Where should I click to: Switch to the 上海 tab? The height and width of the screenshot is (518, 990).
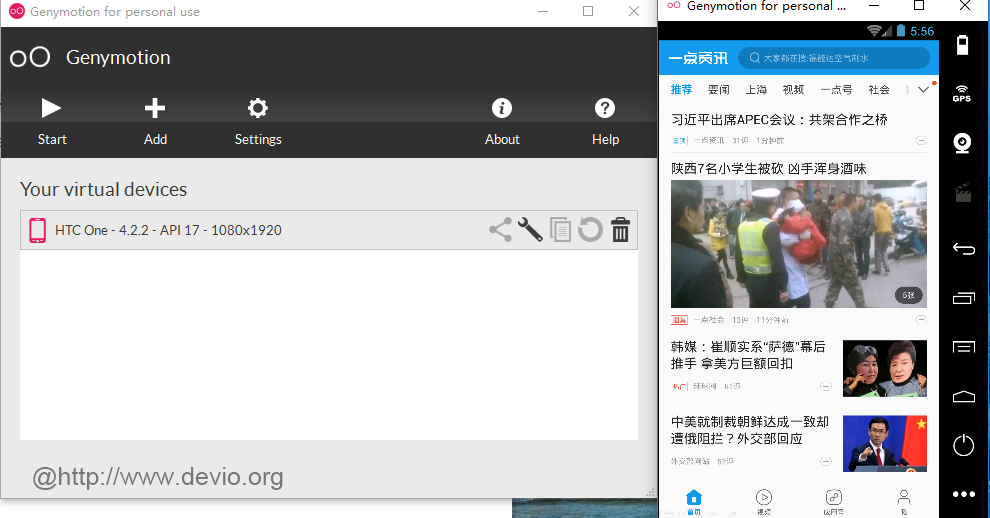coord(756,90)
